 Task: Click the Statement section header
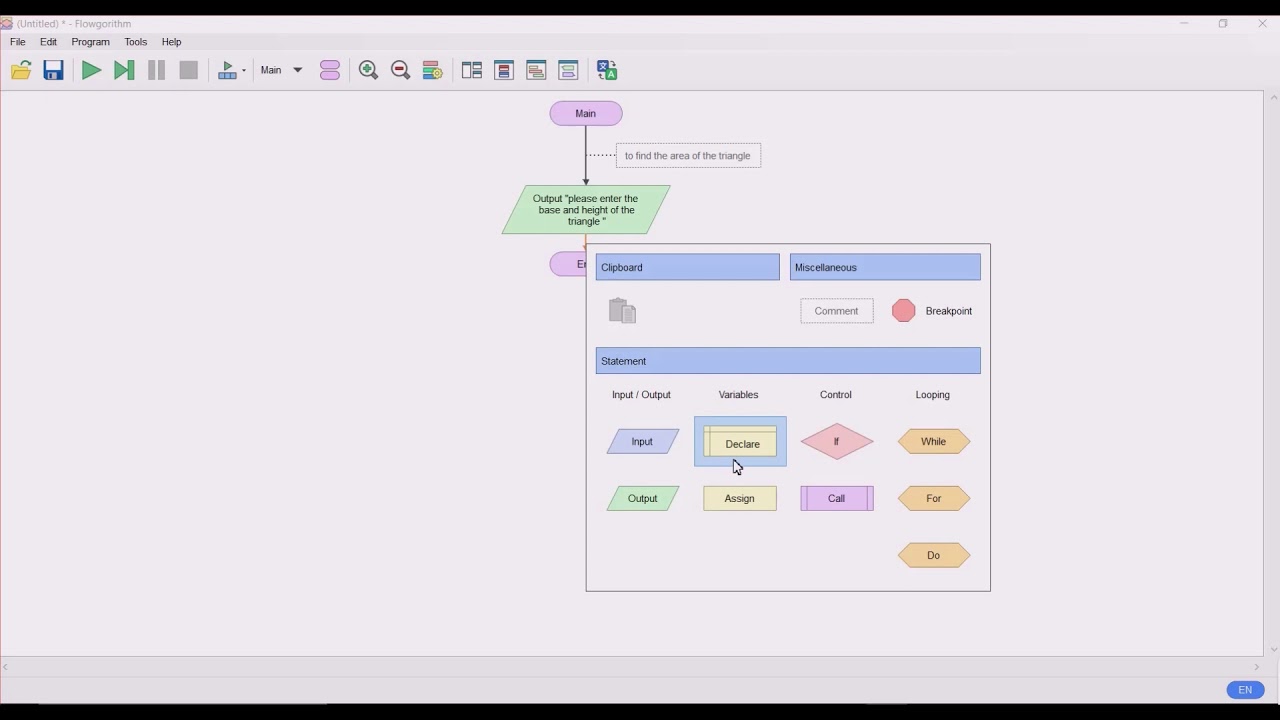(788, 361)
